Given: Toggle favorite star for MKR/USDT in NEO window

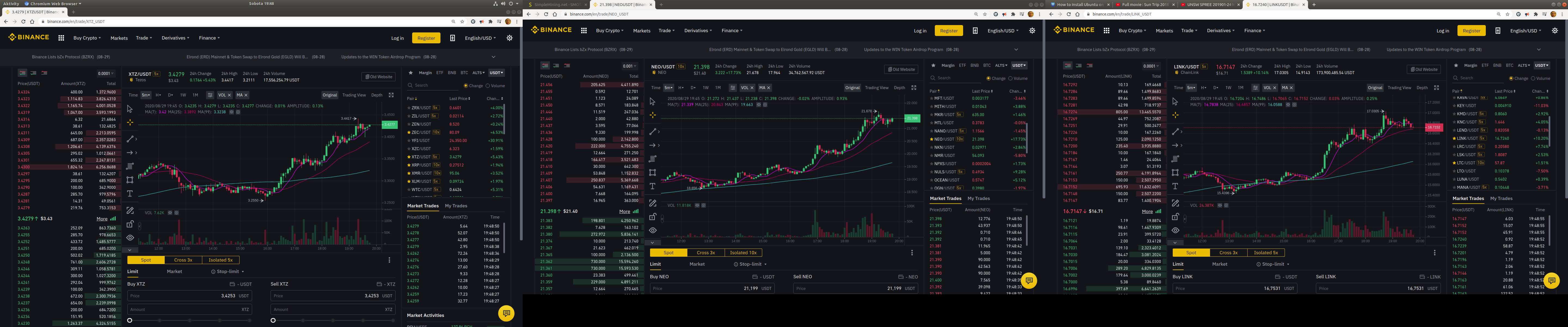Looking at the screenshot, I should click(931, 114).
